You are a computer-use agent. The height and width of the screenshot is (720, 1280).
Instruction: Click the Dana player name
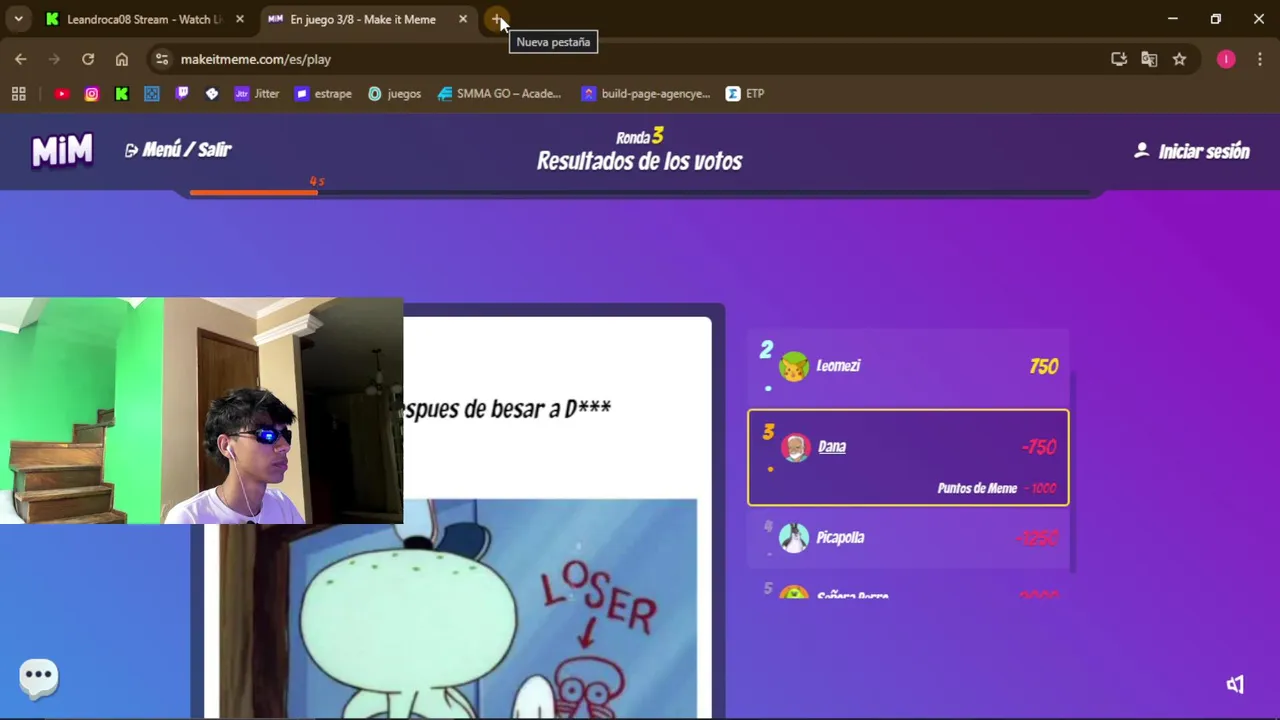point(832,447)
